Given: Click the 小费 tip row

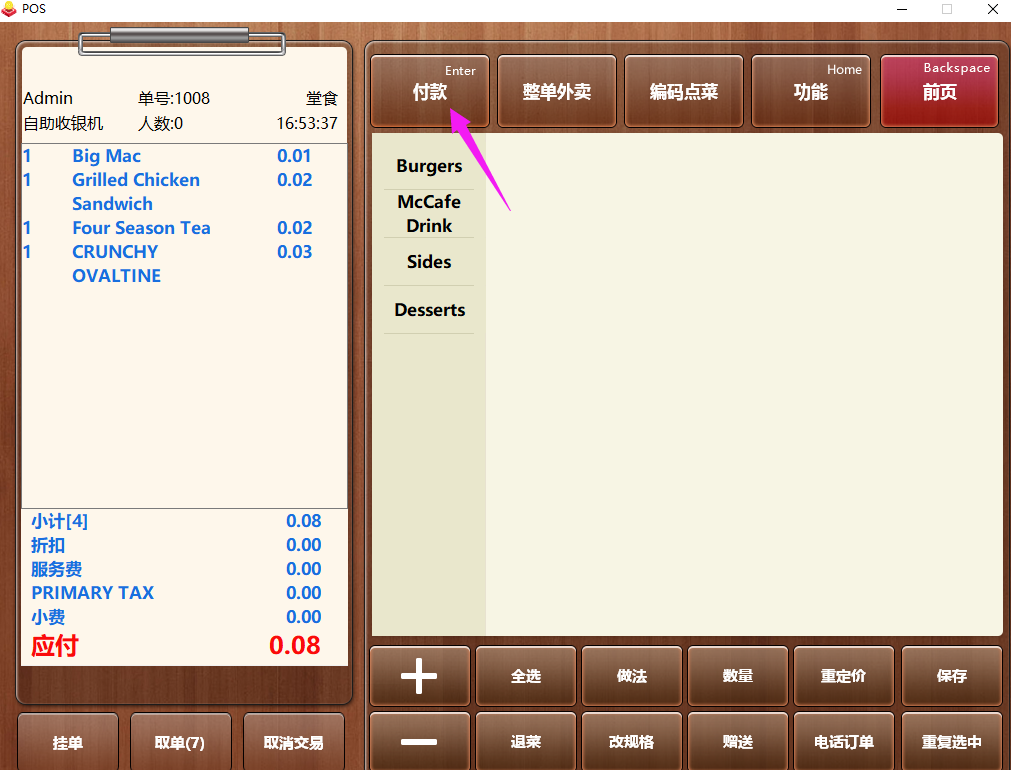Looking at the screenshot, I should coord(184,617).
